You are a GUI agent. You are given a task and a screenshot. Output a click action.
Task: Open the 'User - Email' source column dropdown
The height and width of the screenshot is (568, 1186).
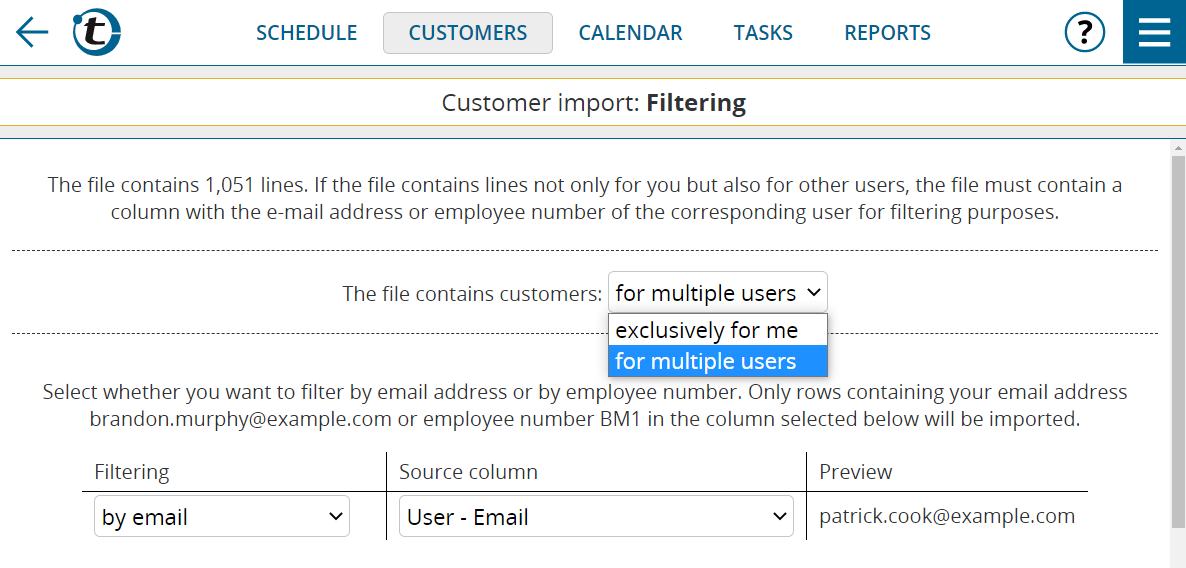[596, 517]
